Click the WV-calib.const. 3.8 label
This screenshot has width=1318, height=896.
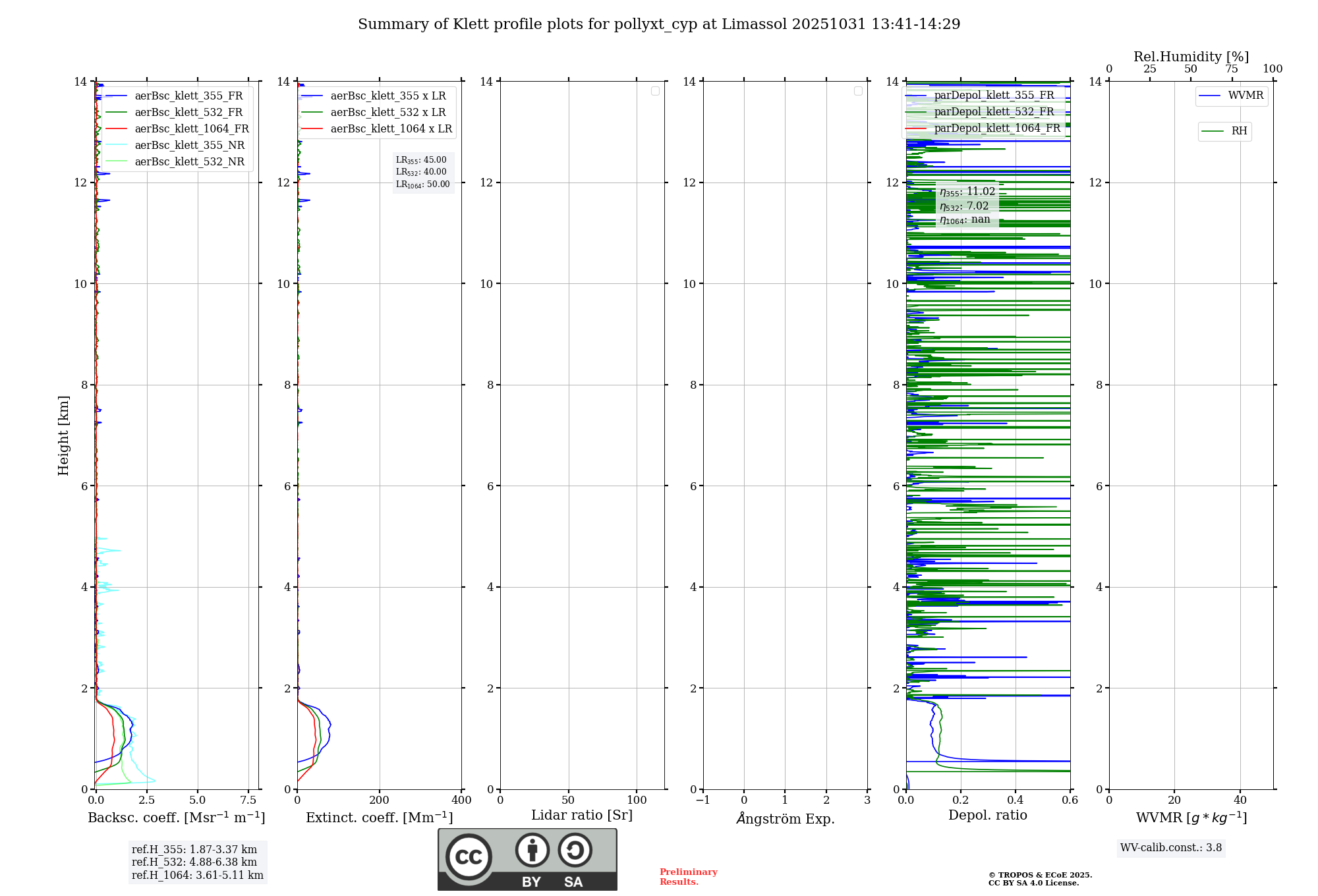tap(1170, 847)
